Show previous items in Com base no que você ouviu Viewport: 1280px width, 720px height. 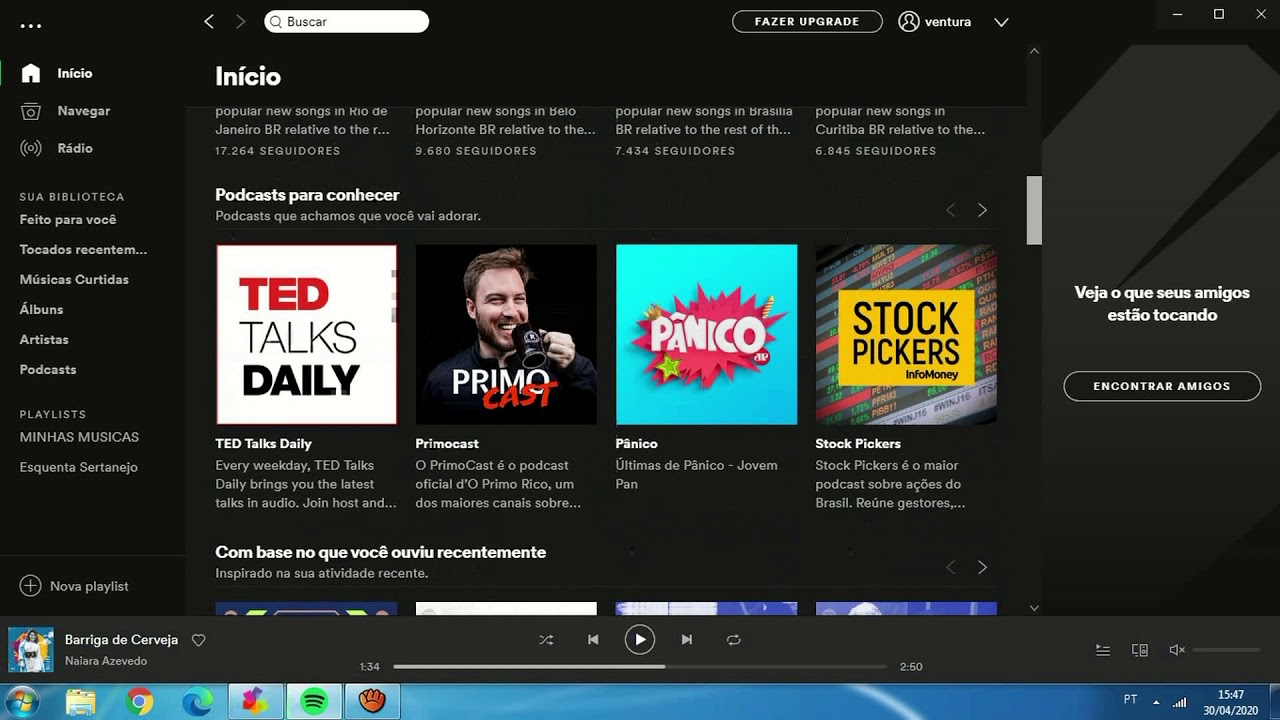pos(951,567)
